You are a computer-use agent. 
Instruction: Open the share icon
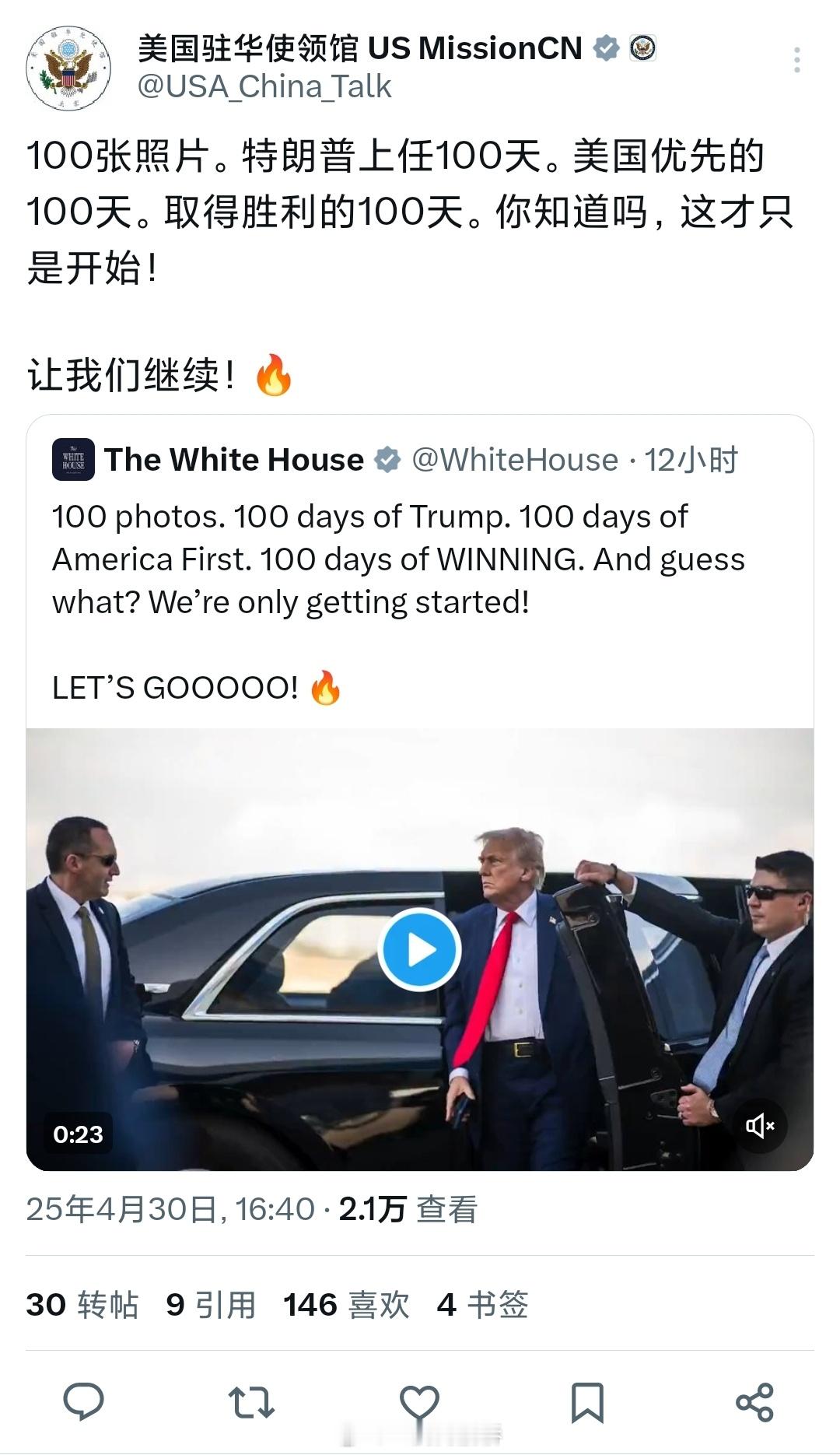pos(754,1402)
